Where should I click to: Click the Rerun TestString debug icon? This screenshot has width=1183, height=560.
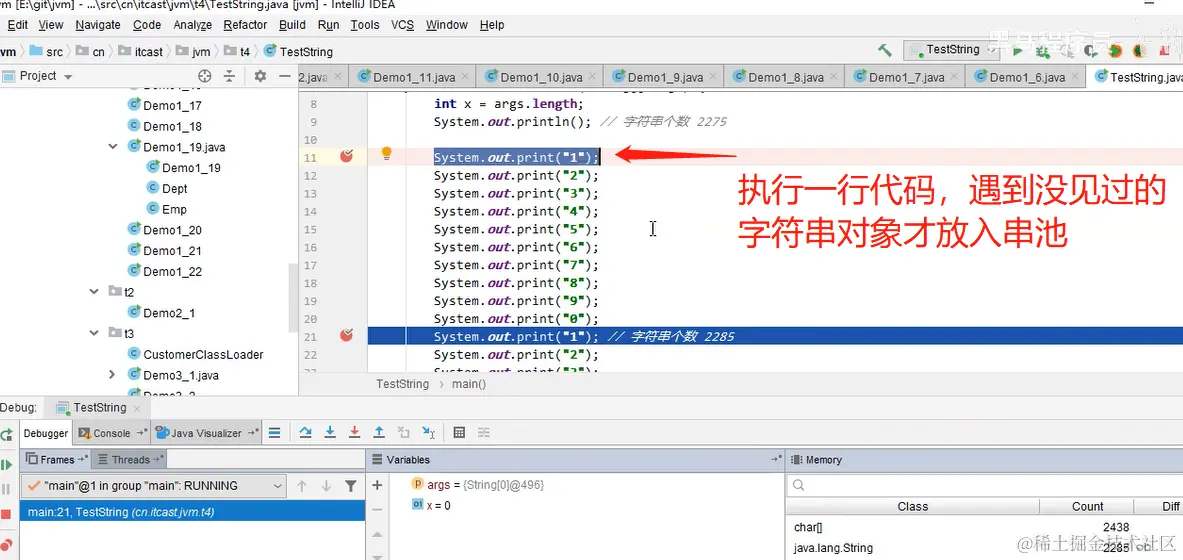coord(6,435)
